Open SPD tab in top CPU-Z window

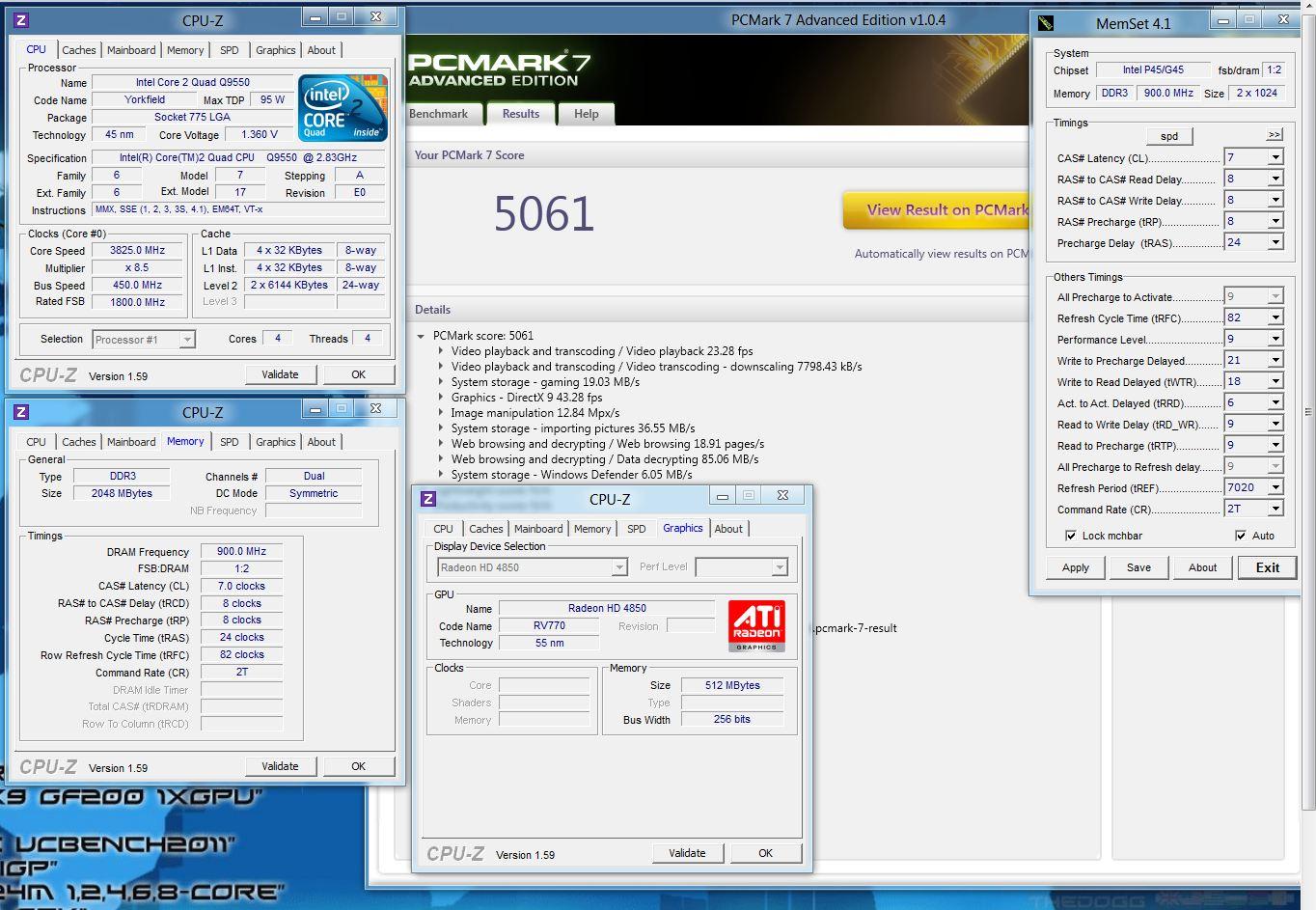229,50
